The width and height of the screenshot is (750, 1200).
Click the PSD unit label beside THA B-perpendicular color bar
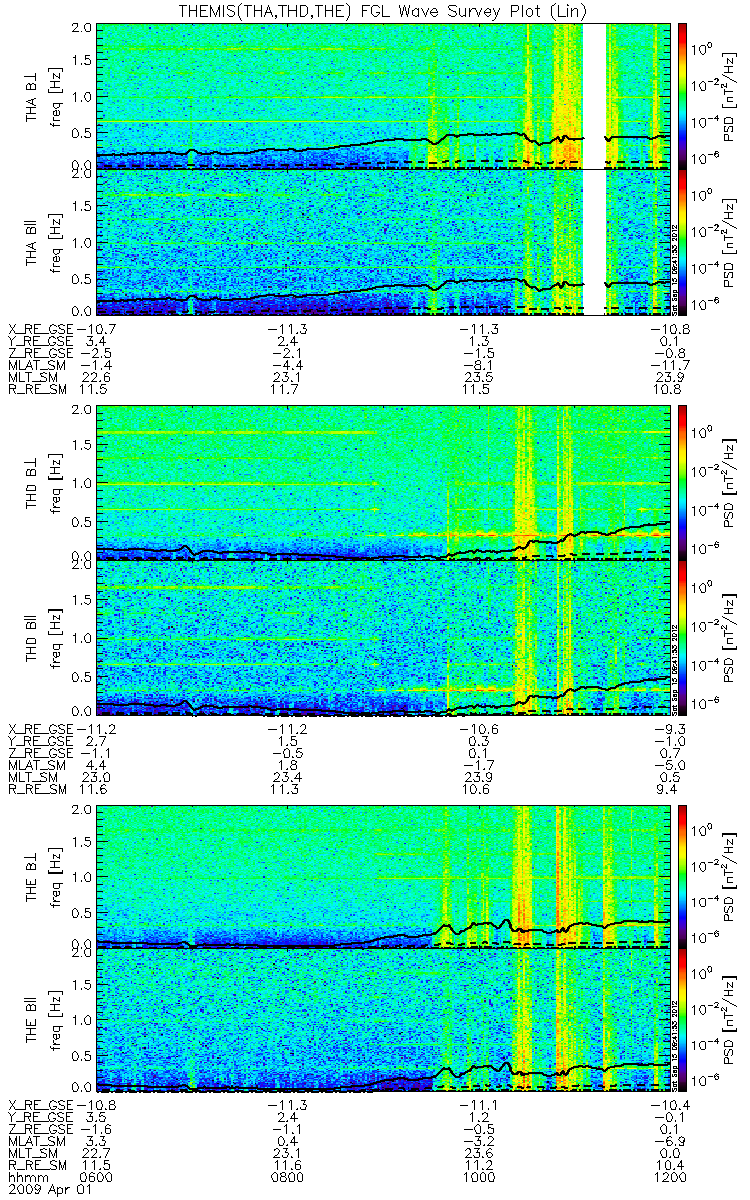[731, 95]
